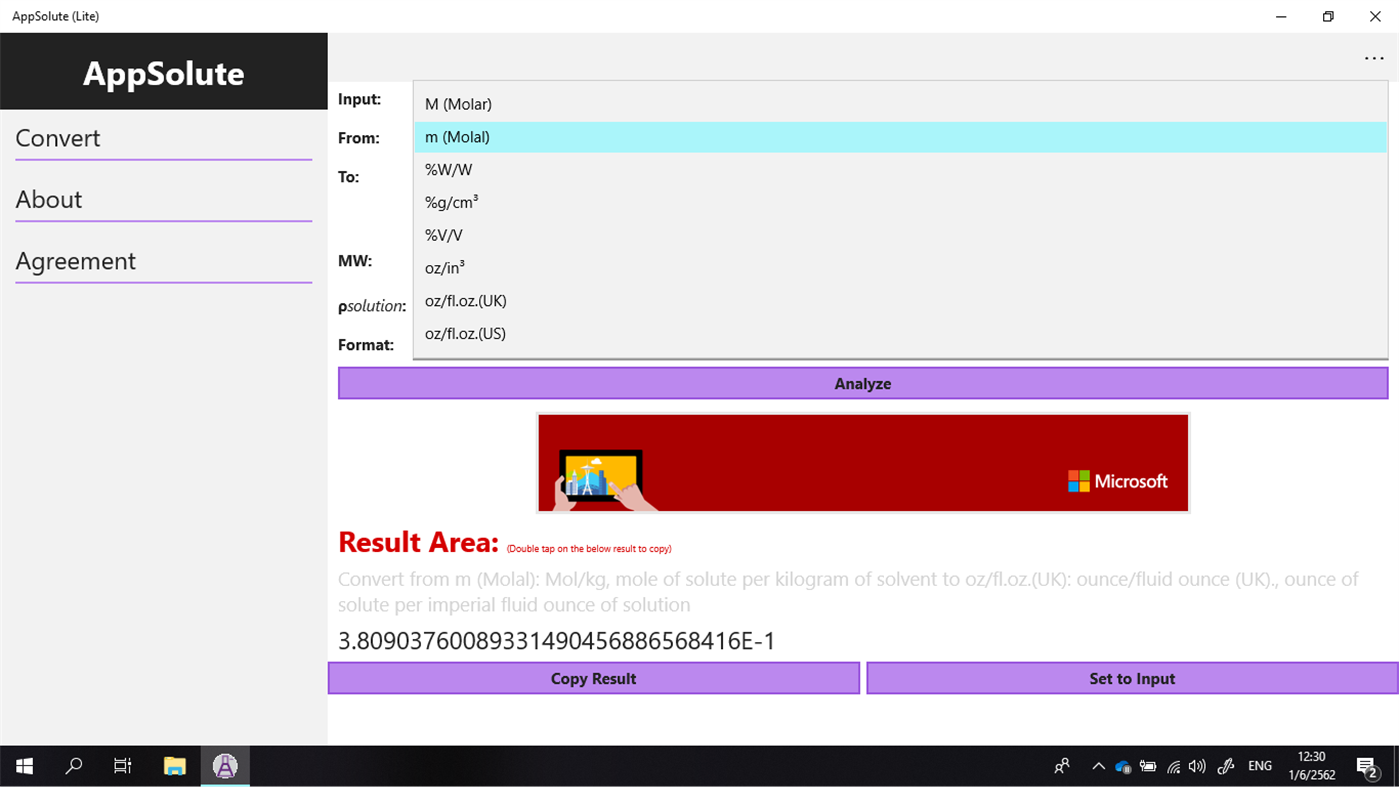Open the Start menu
Screen dimensions: 1399x787
tap(22, 765)
